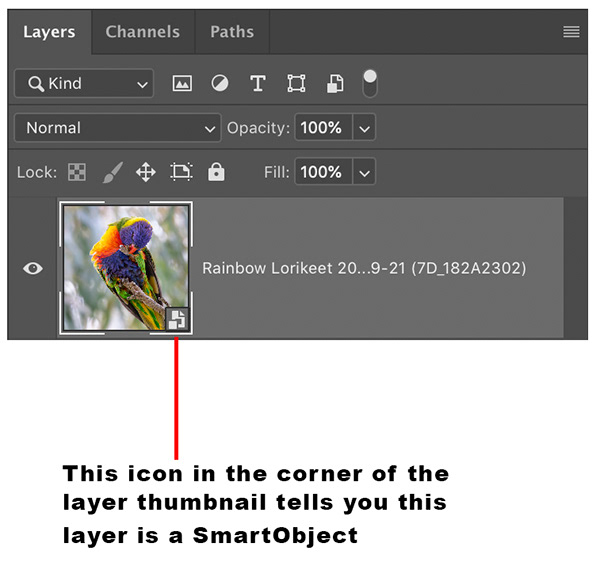Open the Normal blend mode dropdown
The image size is (600, 566).
[x=118, y=128]
